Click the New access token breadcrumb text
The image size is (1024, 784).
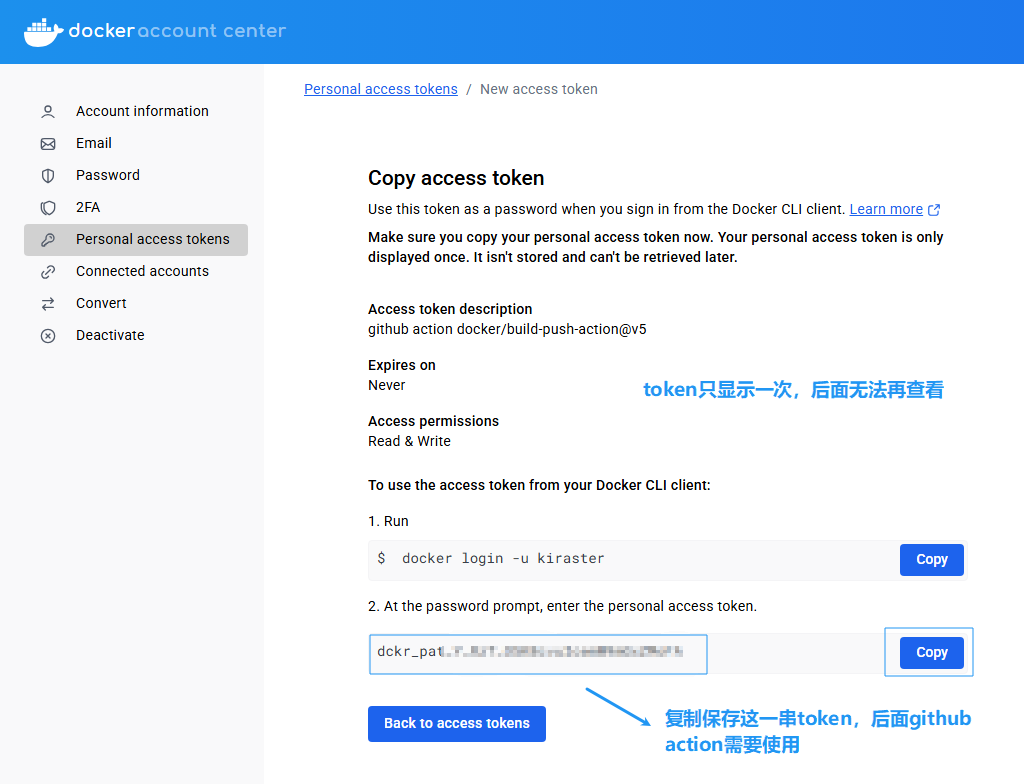[539, 89]
